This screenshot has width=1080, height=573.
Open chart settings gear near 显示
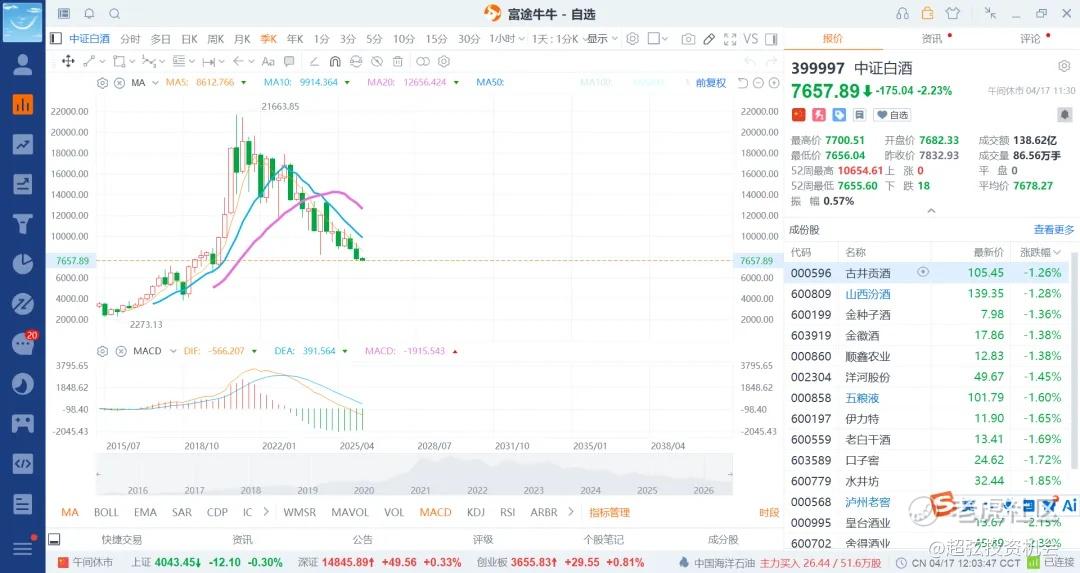tap(632, 39)
